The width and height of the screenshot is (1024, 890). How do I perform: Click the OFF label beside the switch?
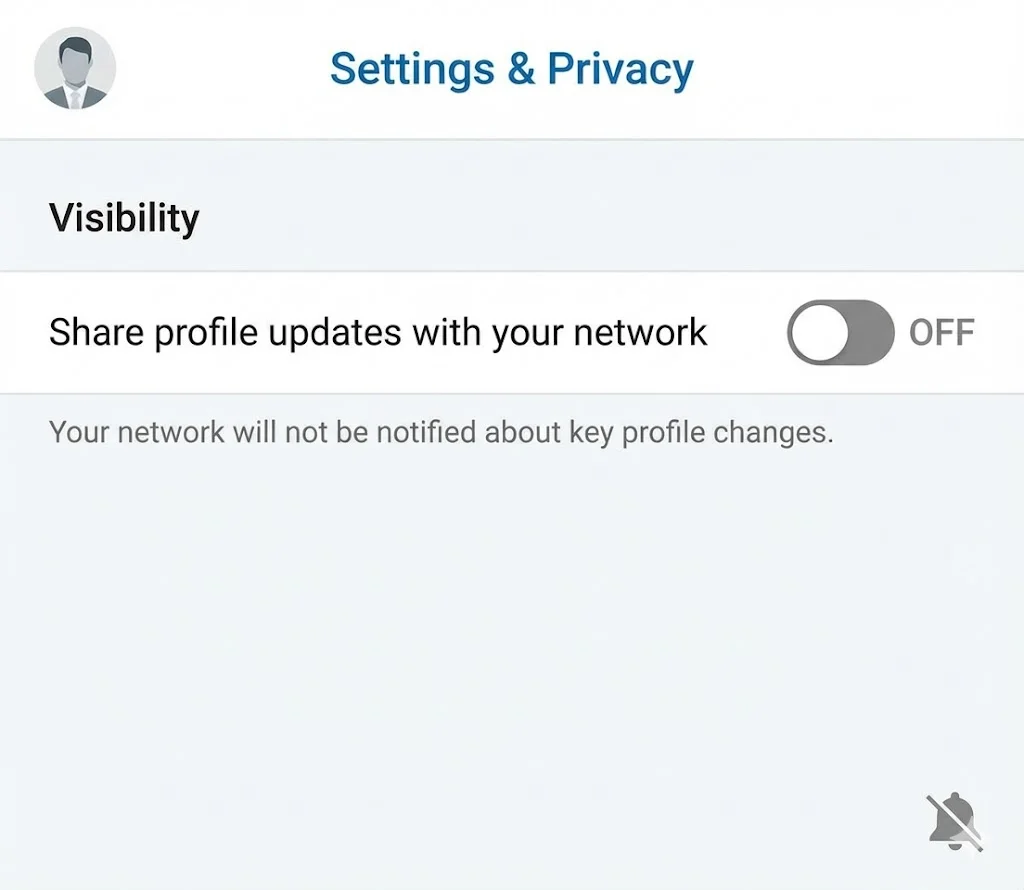(941, 333)
